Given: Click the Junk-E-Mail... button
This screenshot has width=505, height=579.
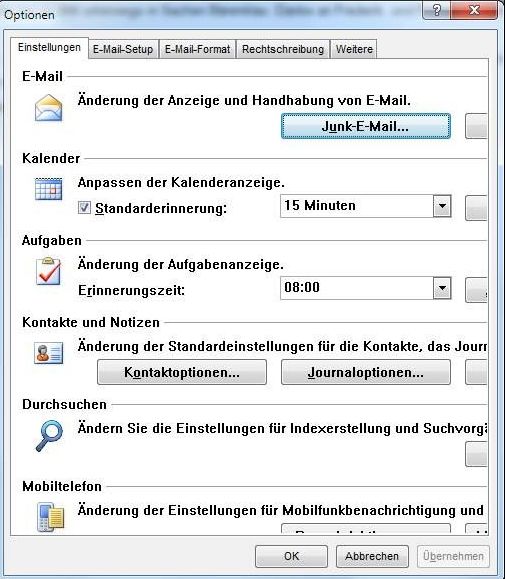Looking at the screenshot, I should 365,126.
